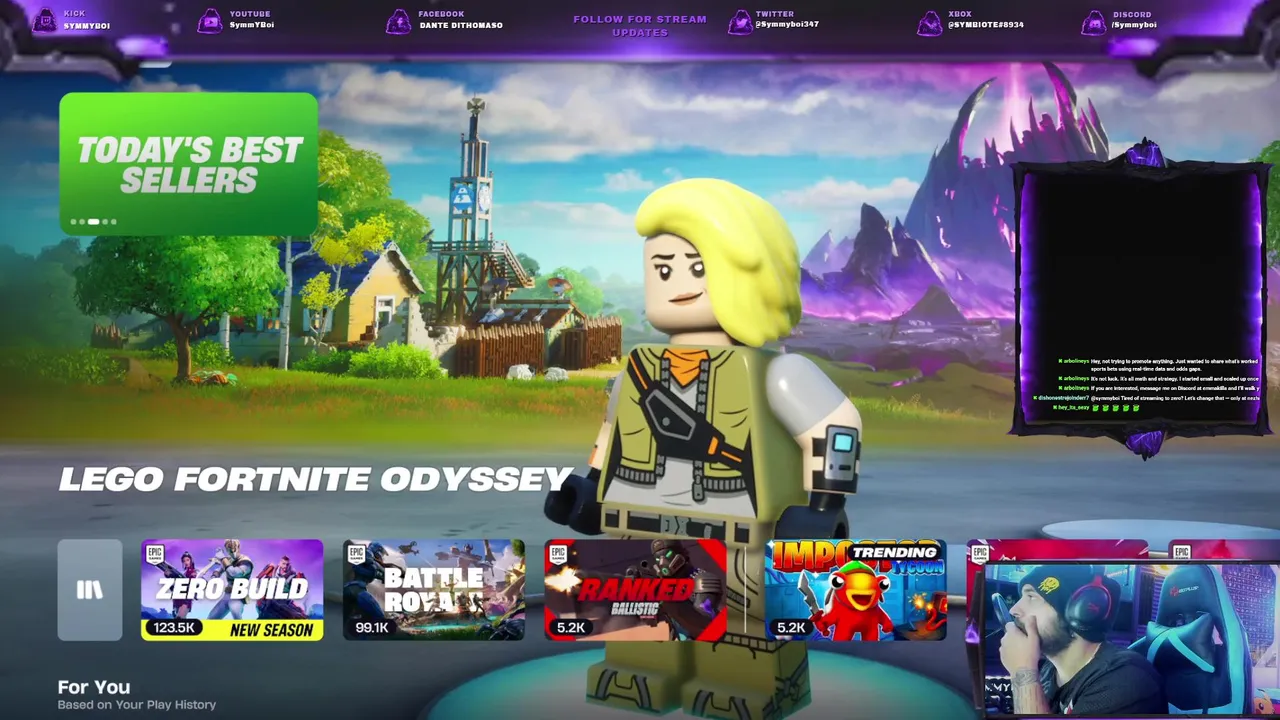
Task: Click the Epic Games logo on Battle Royale
Action: click(357, 555)
